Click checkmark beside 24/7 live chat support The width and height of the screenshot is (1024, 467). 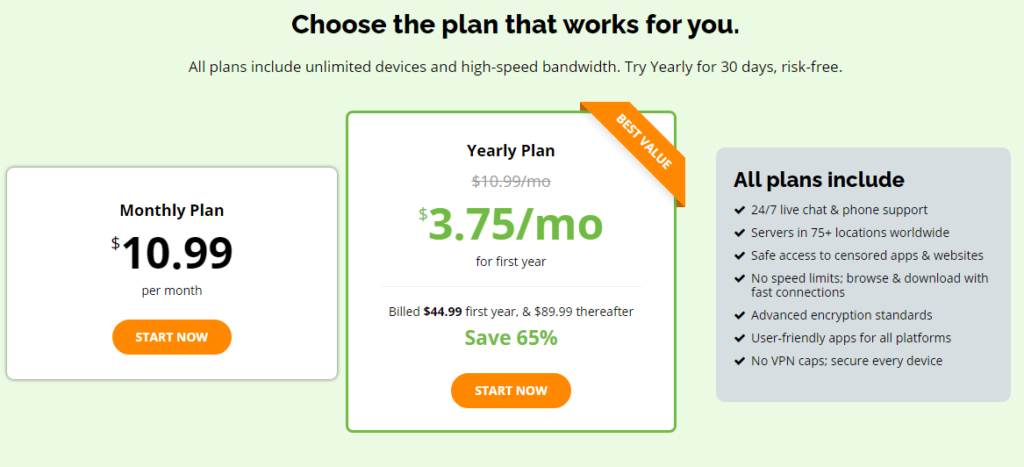(x=739, y=210)
